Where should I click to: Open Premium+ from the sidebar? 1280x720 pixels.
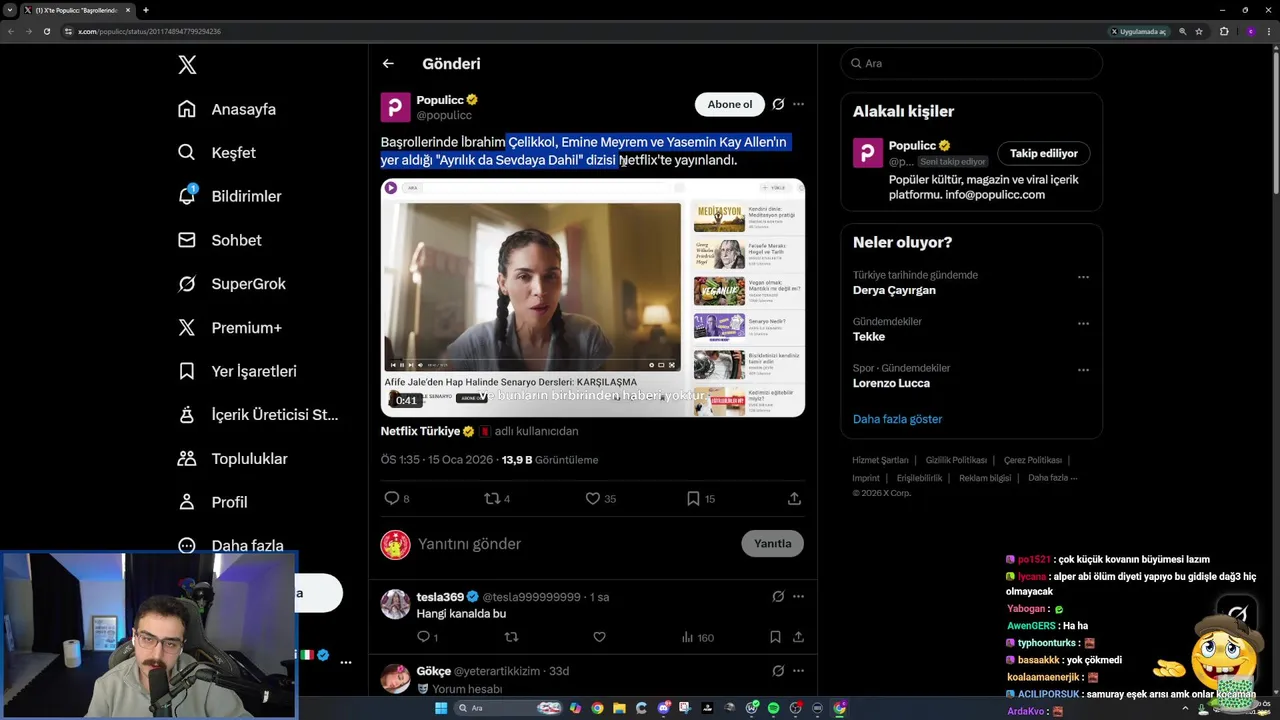(x=230, y=327)
